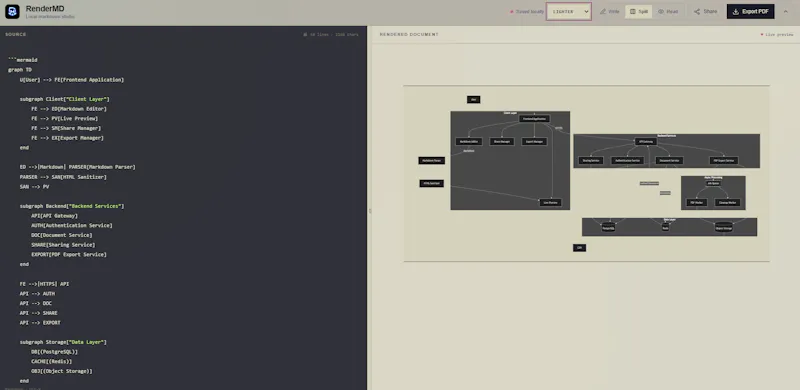Click the FE --> ED[Markdown Editor] line
The image size is (800, 390).
(x=69, y=109)
